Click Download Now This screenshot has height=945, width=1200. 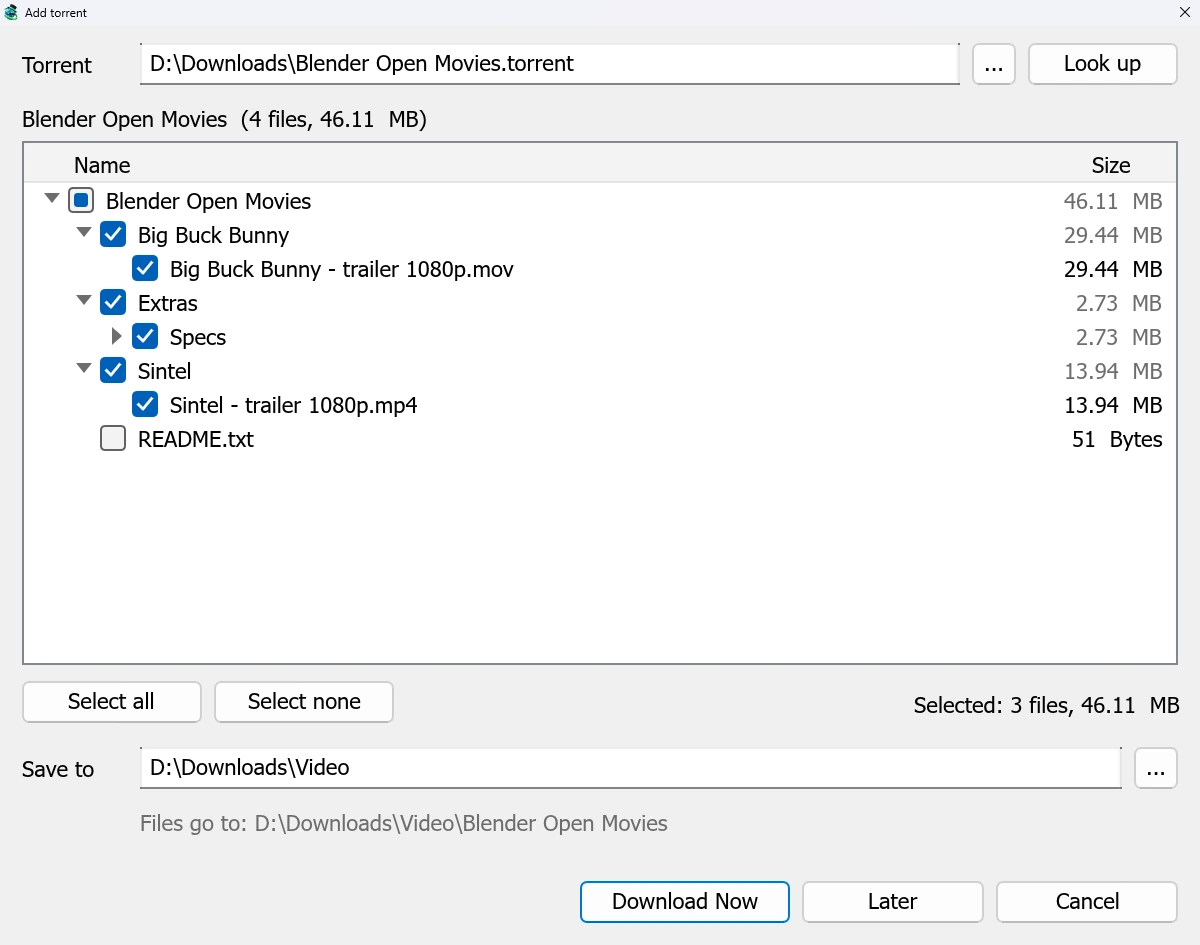tap(685, 902)
